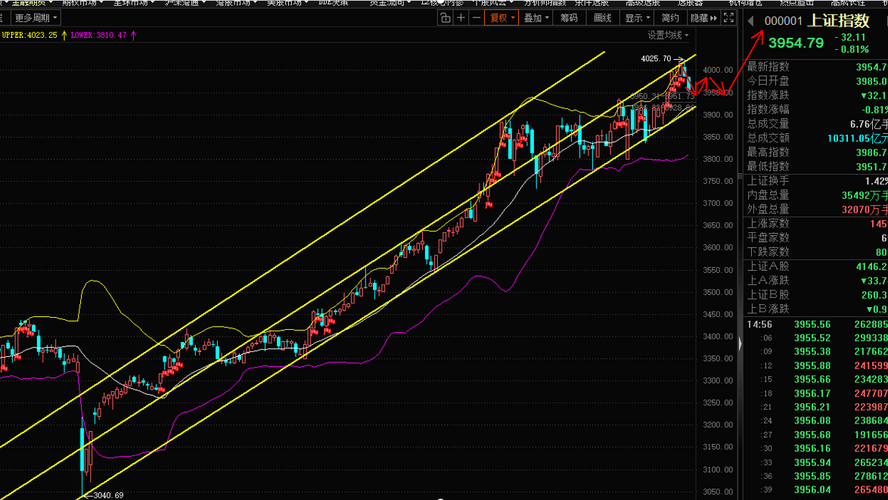
Task: Expand the 叠加 overlay dropdown
Action: click(536, 18)
